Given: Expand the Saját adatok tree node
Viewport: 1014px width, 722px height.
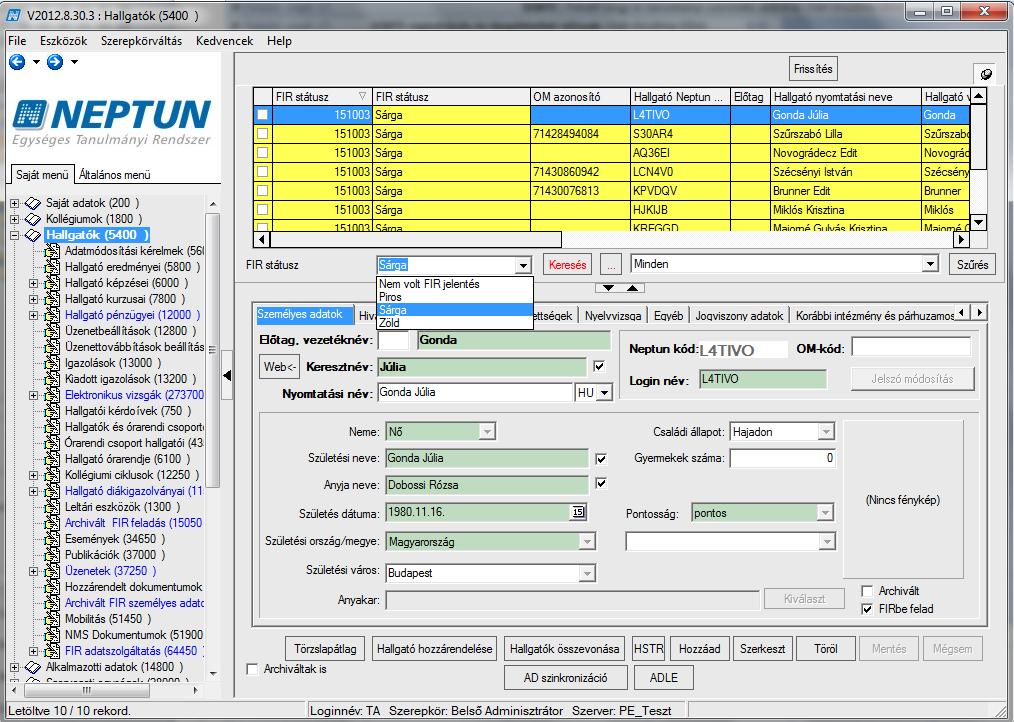Looking at the screenshot, I should coord(14,203).
